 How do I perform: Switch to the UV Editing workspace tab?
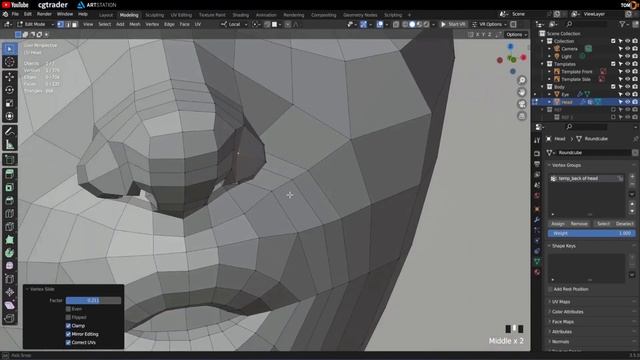tap(181, 15)
